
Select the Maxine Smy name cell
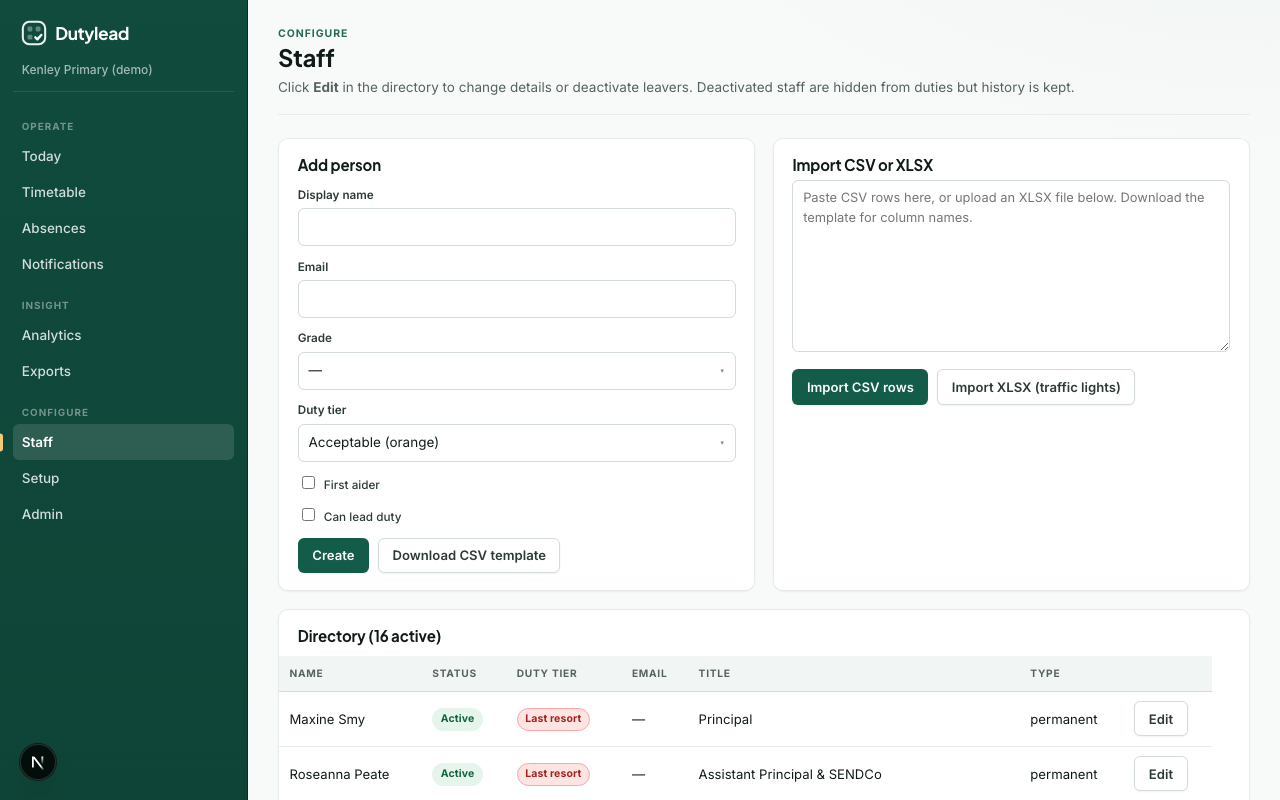[x=327, y=719]
